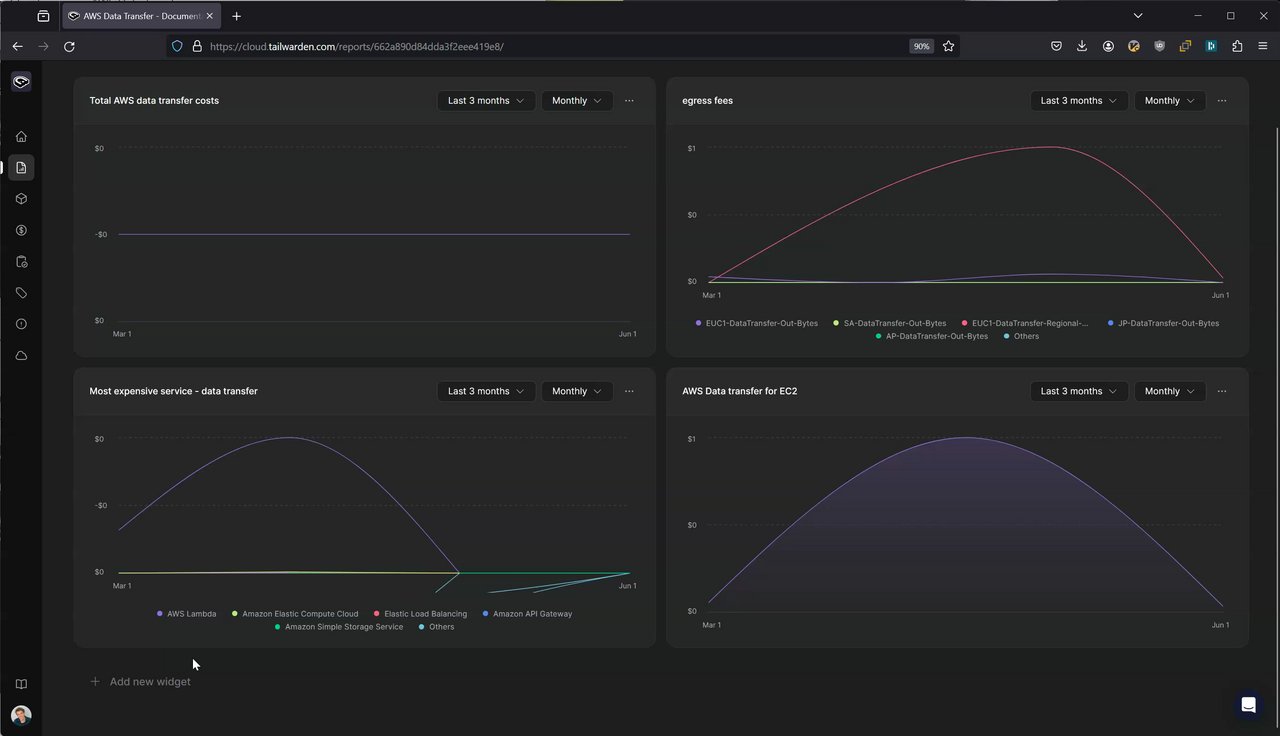Click the browser reload button
Image resolution: width=1280 pixels, height=736 pixels.
click(x=69, y=46)
